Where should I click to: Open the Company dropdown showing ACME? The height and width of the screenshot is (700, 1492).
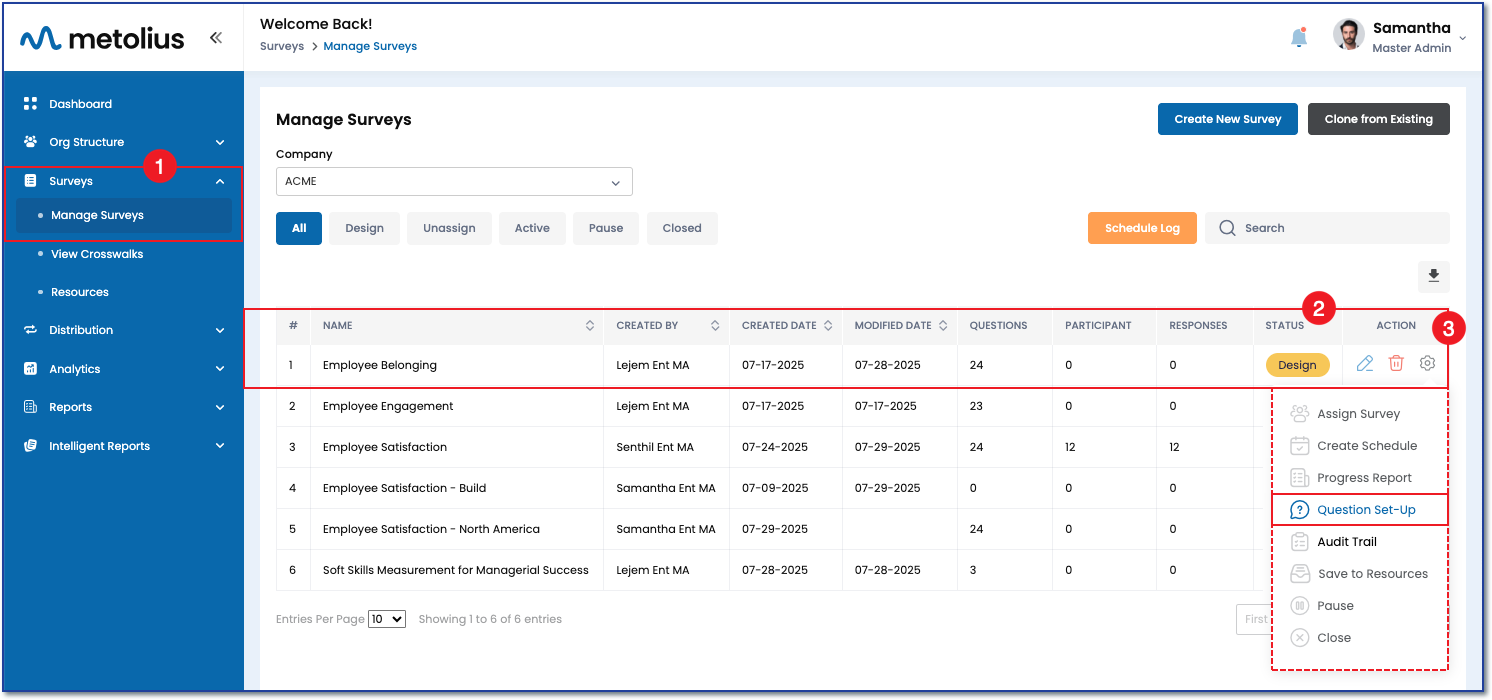[454, 182]
